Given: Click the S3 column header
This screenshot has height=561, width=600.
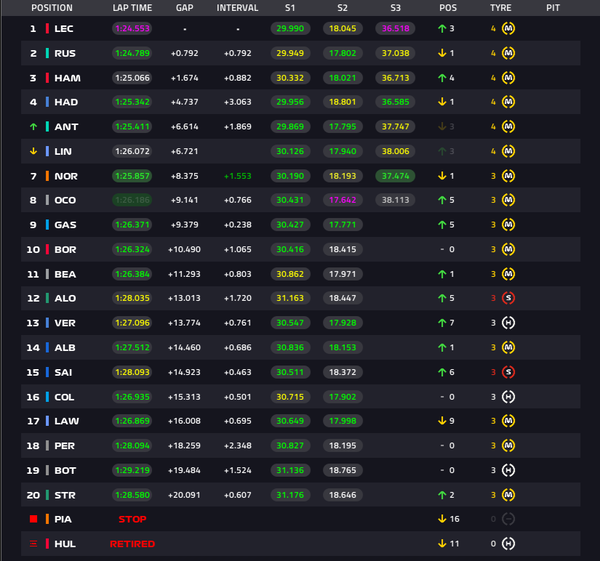Looking at the screenshot, I should 396,8.
